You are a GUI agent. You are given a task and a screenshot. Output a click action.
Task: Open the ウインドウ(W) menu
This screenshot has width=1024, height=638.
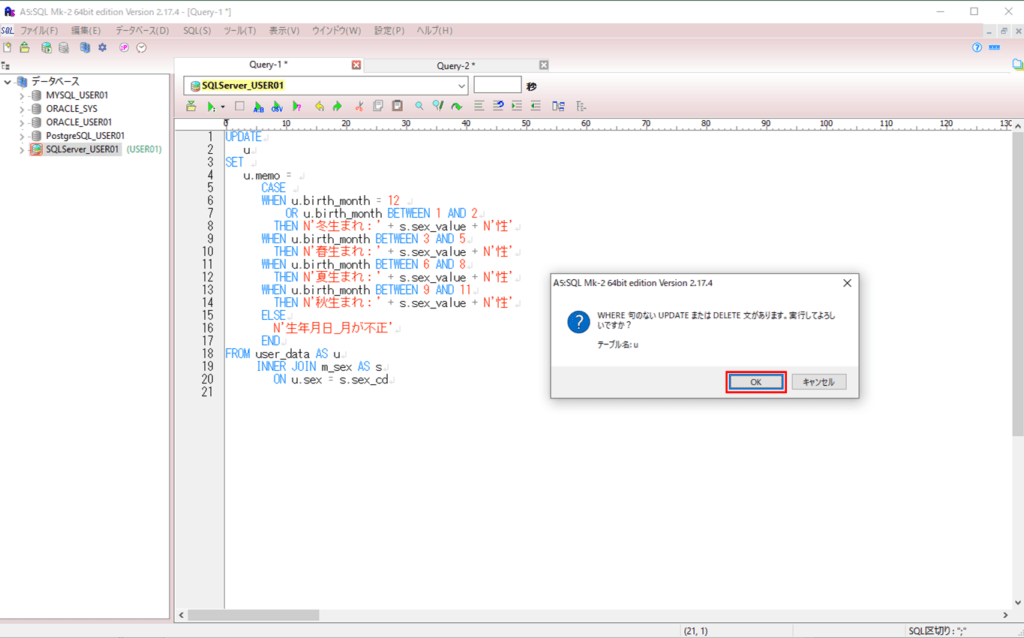coord(336,31)
